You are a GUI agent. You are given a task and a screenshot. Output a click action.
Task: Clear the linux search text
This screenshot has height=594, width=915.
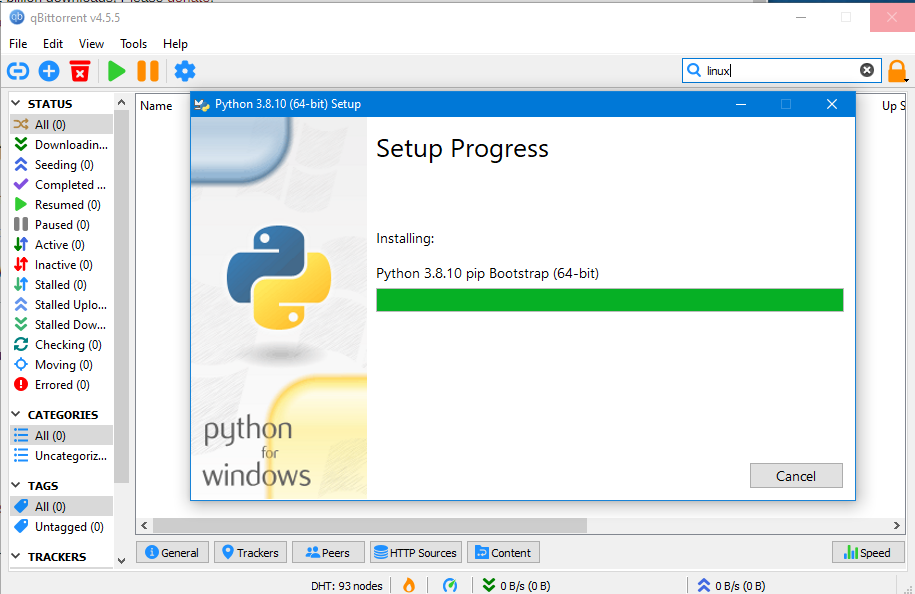point(867,70)
